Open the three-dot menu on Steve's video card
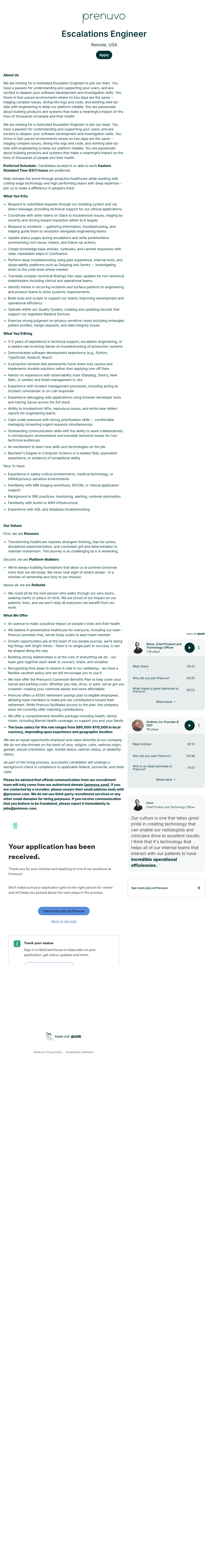The image size is (205, 1568). tap(199, 648)
